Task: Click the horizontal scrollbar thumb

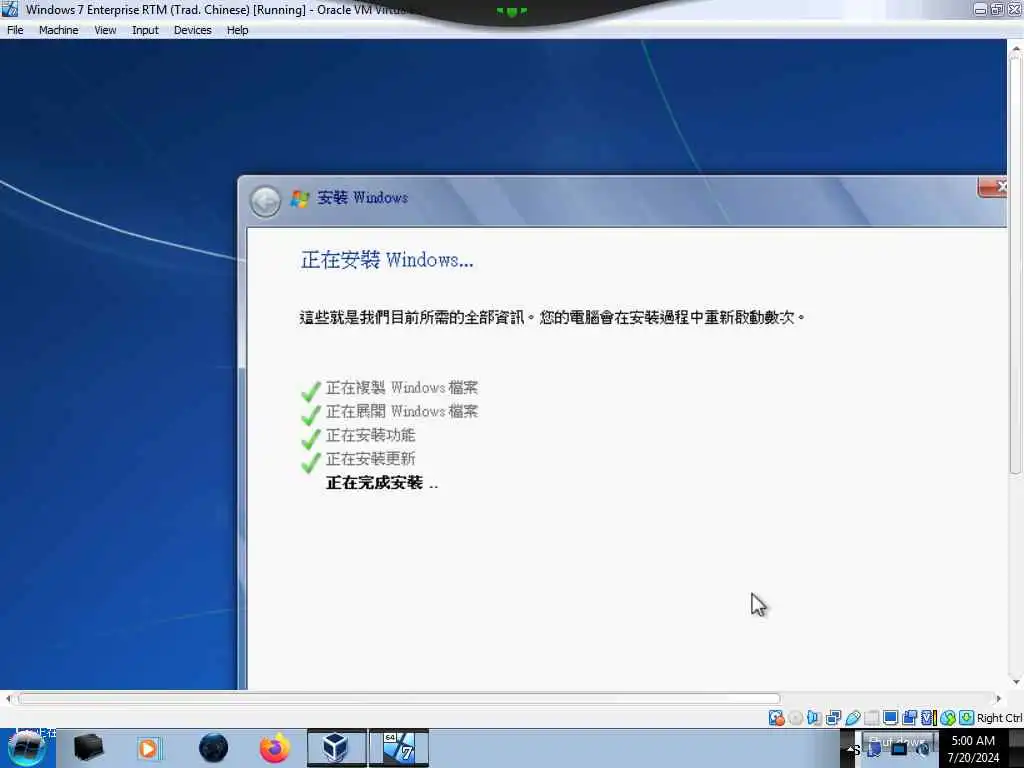Action: pos(399,699)
